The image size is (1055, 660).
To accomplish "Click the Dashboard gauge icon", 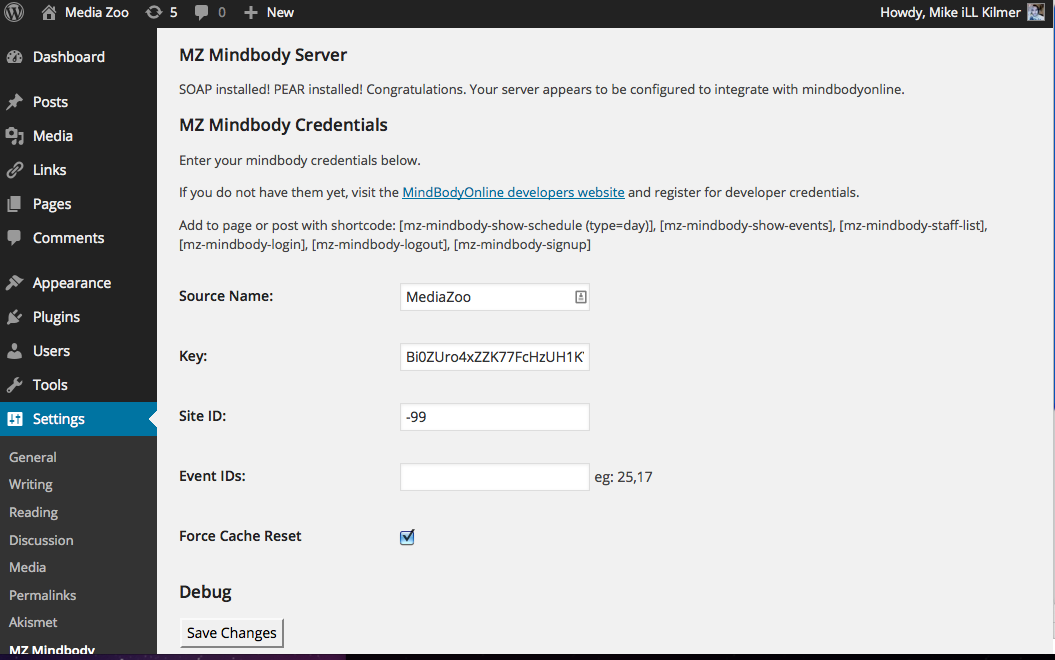I will [14, 57].
